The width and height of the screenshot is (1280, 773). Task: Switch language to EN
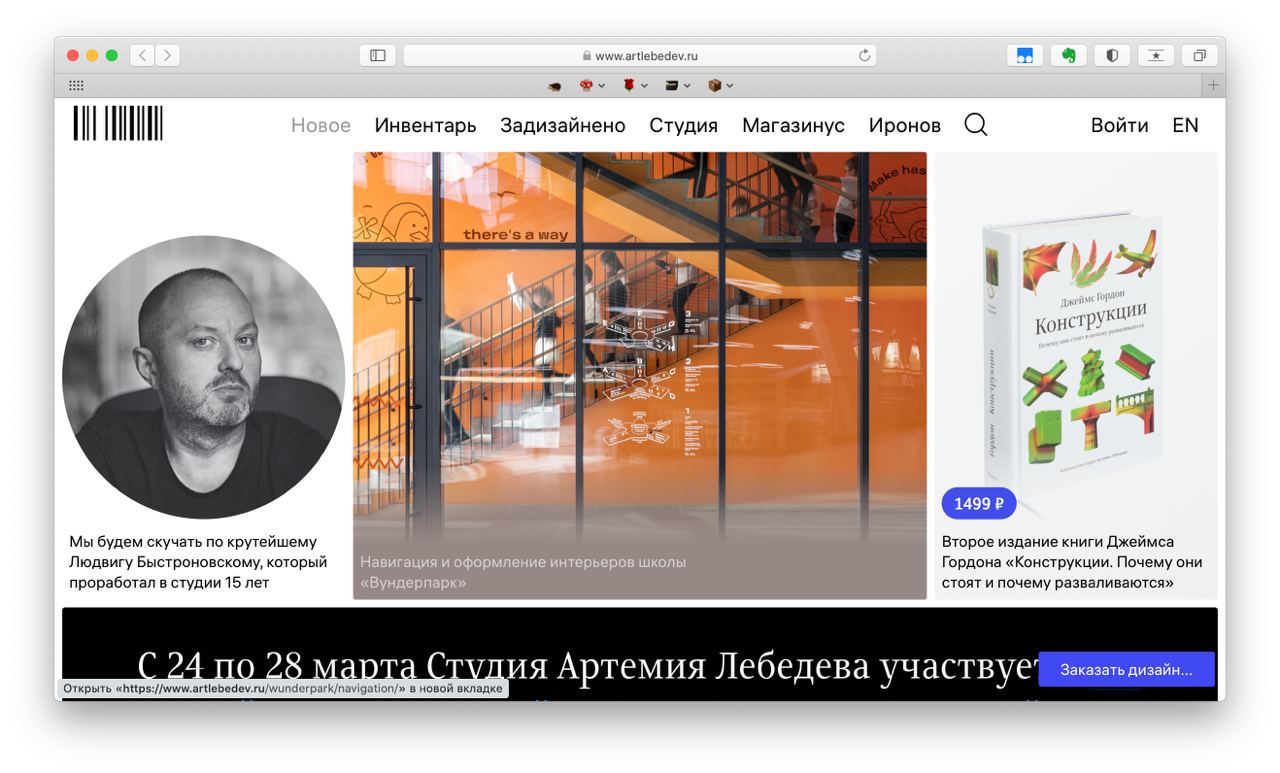1186,125
